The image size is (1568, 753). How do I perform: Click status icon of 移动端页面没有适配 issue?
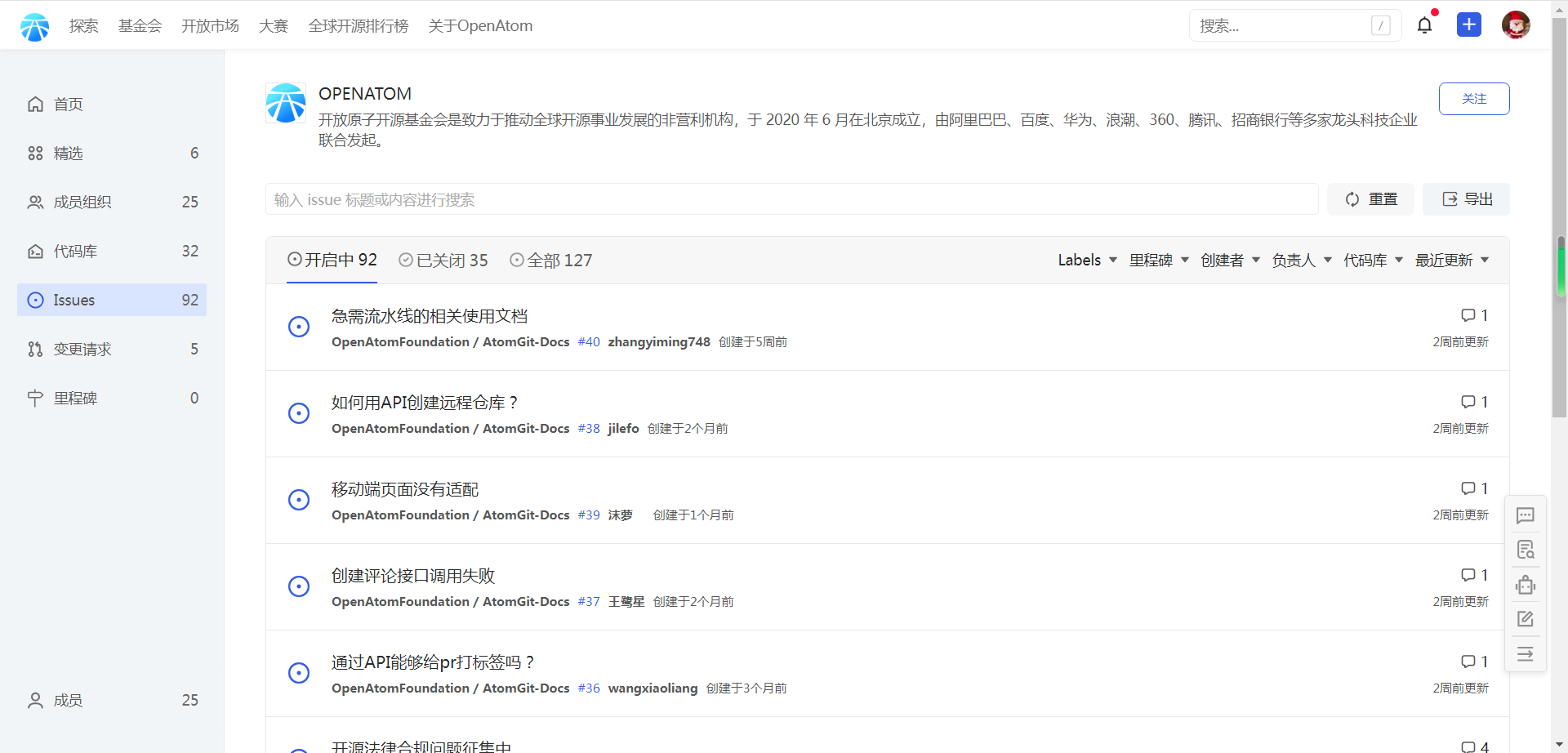299,500
